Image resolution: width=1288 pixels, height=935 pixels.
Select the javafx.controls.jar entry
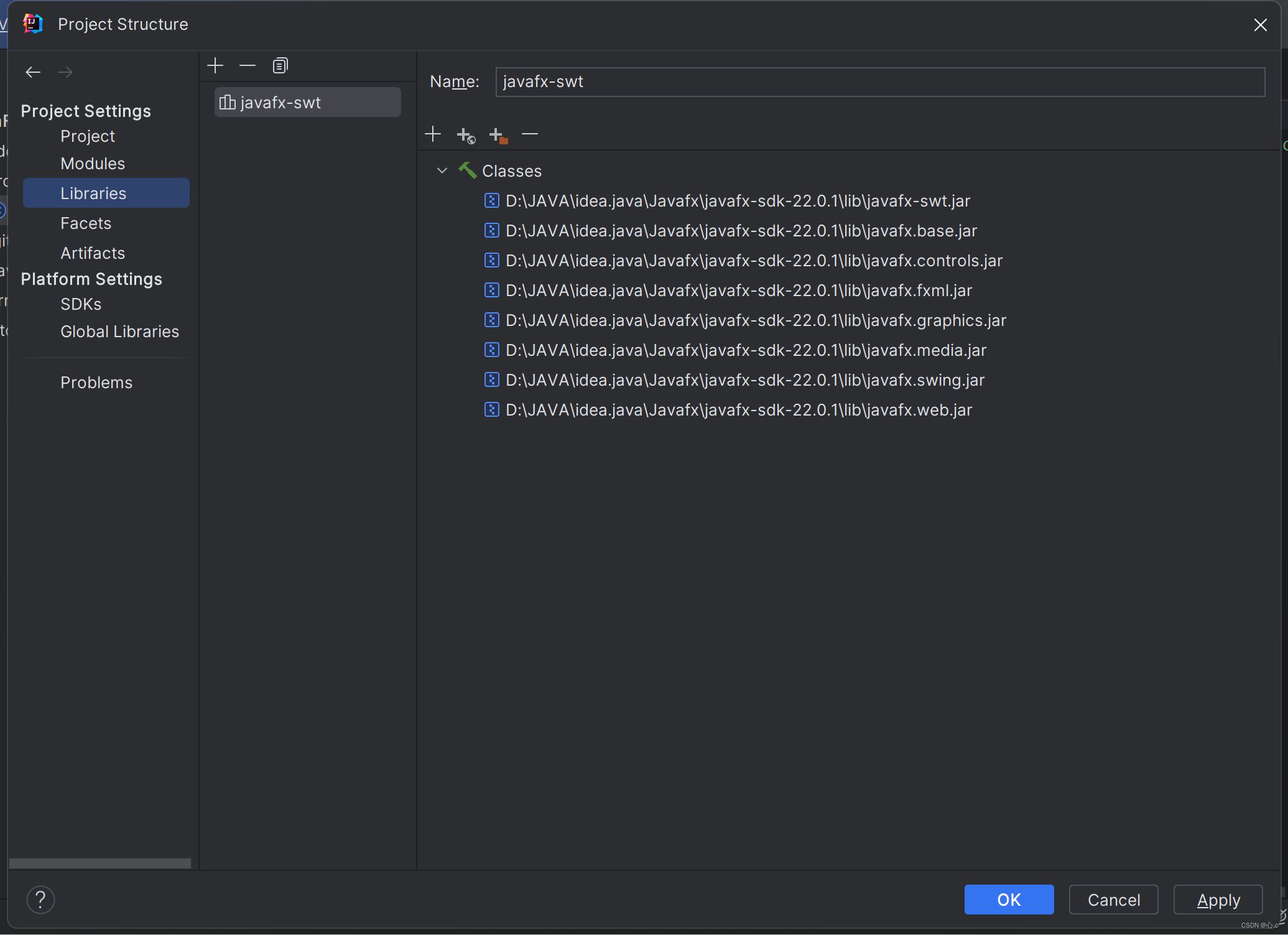tap(754, 261)
